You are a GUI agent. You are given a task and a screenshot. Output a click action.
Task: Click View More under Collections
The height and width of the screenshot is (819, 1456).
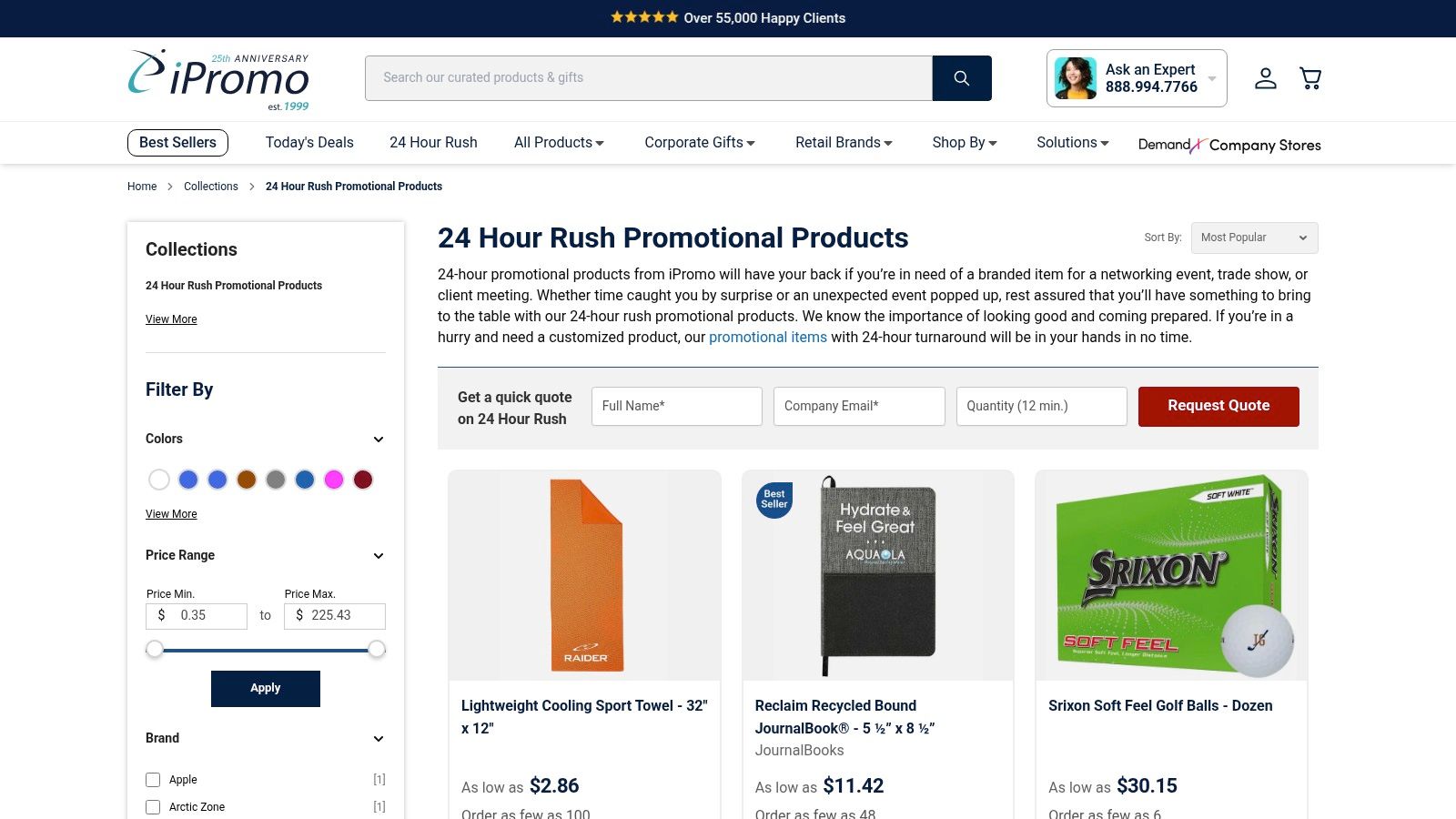tap(171, 319)
